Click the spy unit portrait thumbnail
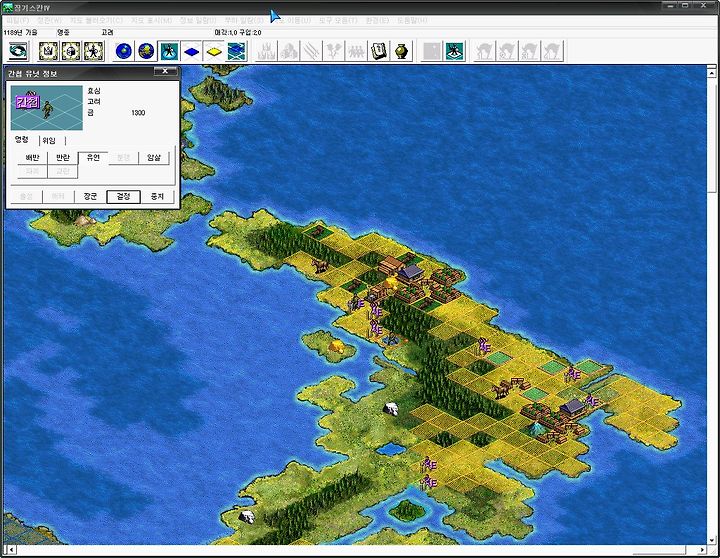Viewport: 720px width, 558px height. [46, 108]
